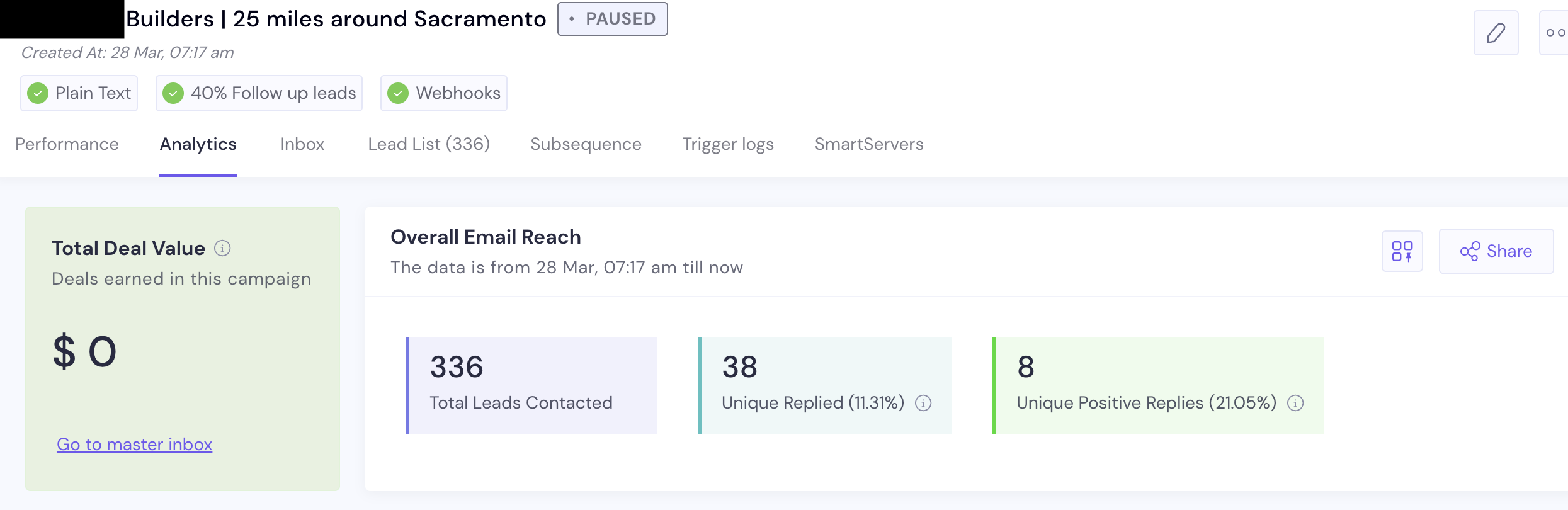Click info icon next to Unique Positive Replies
The height and width of the screenshot is (510, 1568).
click(x=1295, y=403)
